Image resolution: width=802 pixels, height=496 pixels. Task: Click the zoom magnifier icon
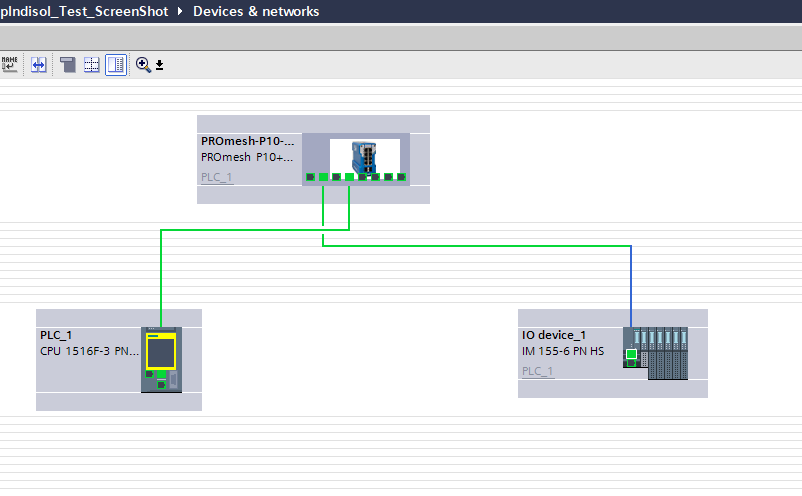point(143,65)
